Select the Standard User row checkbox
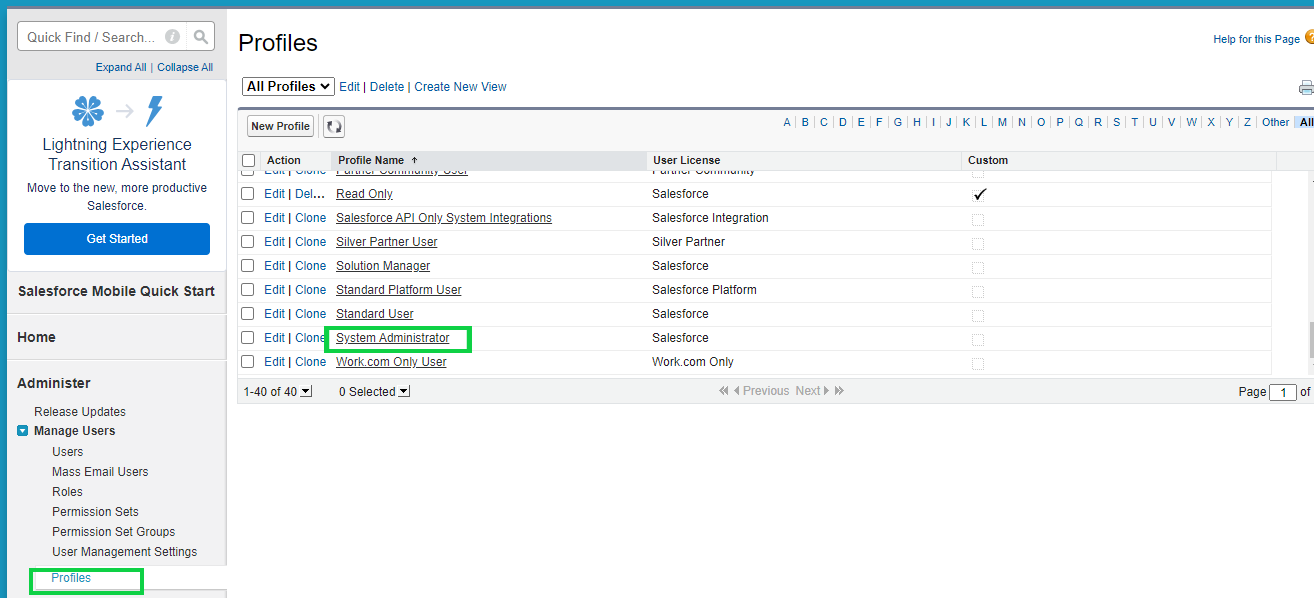Screen dimensions: 1314x598 [x=248, y=314]
